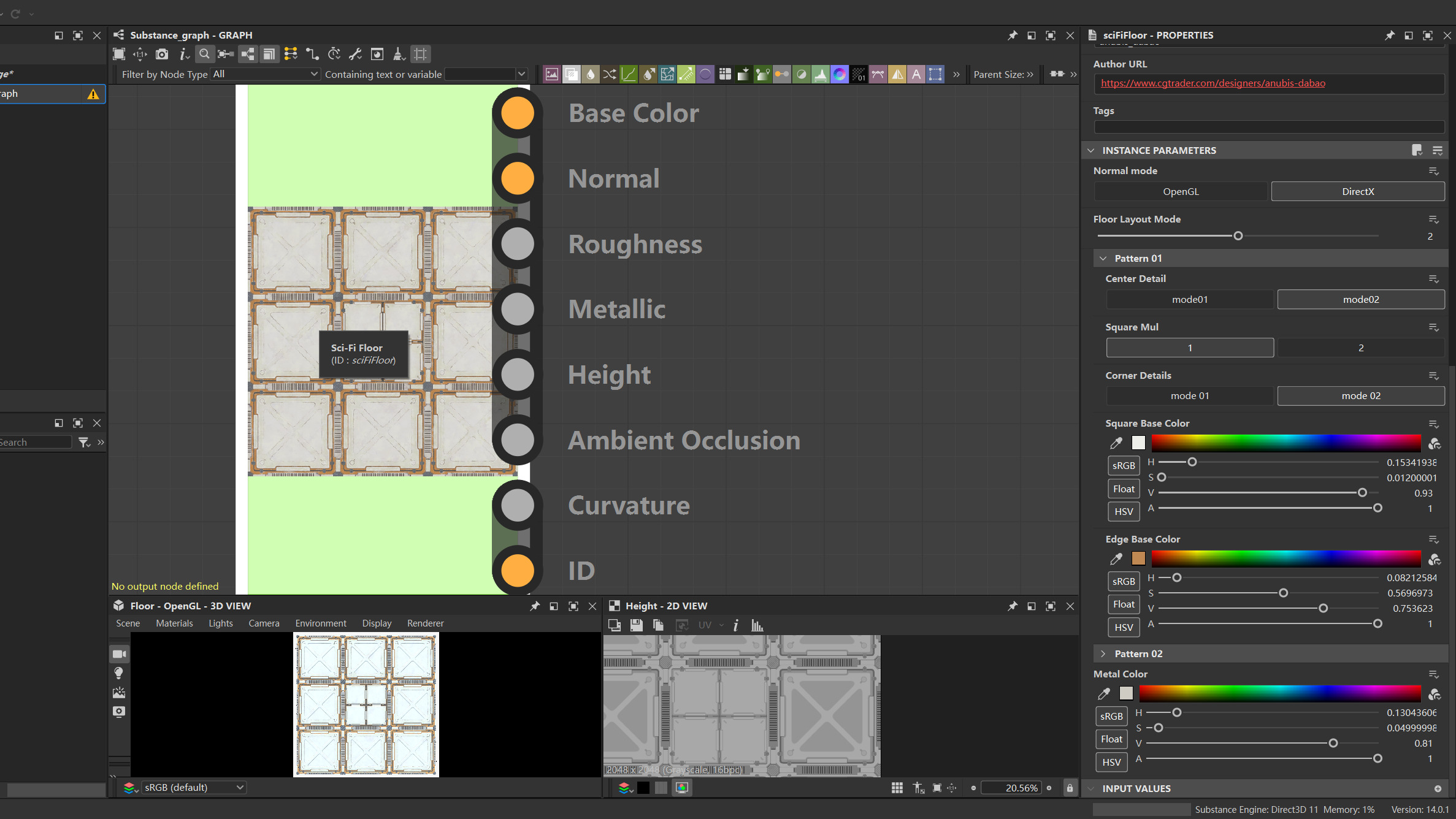1456x819 pixels.
Task: Save the 2D view image with floppy icon
Action: [636, 625]
